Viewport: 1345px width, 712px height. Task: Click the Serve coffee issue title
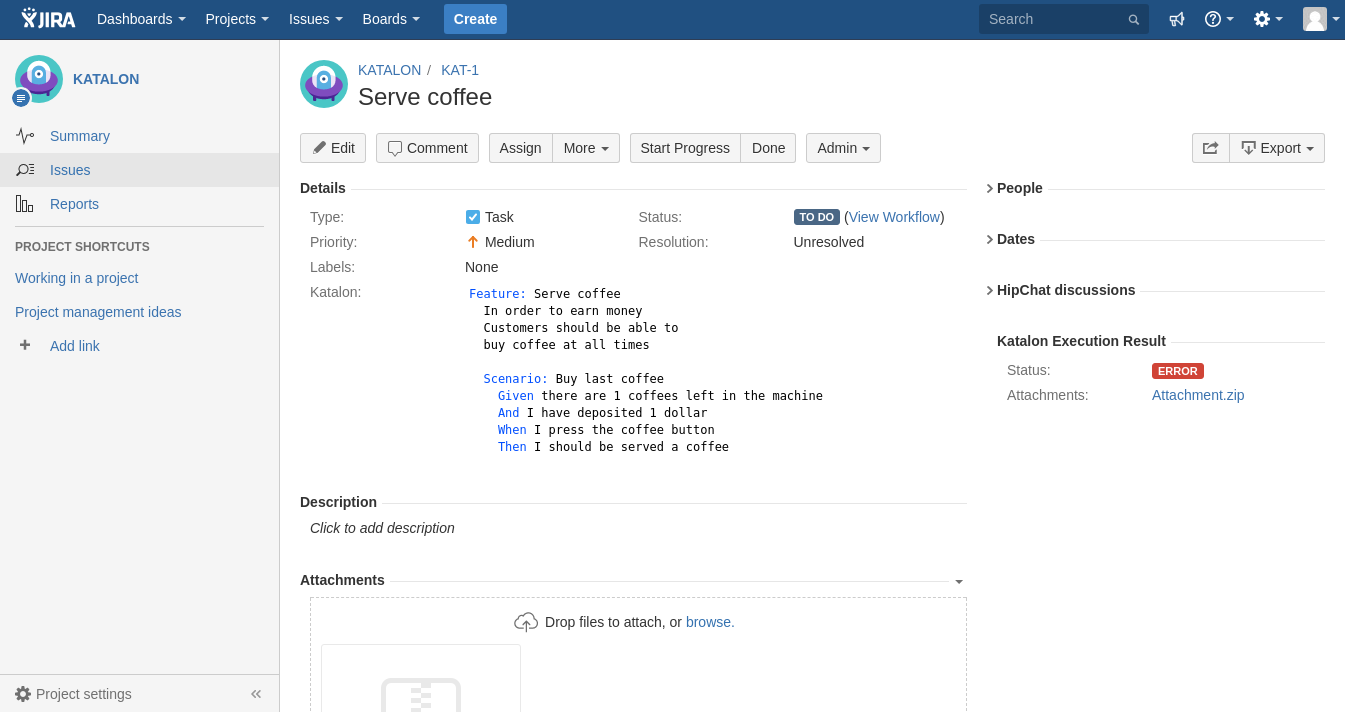(425, 97)
